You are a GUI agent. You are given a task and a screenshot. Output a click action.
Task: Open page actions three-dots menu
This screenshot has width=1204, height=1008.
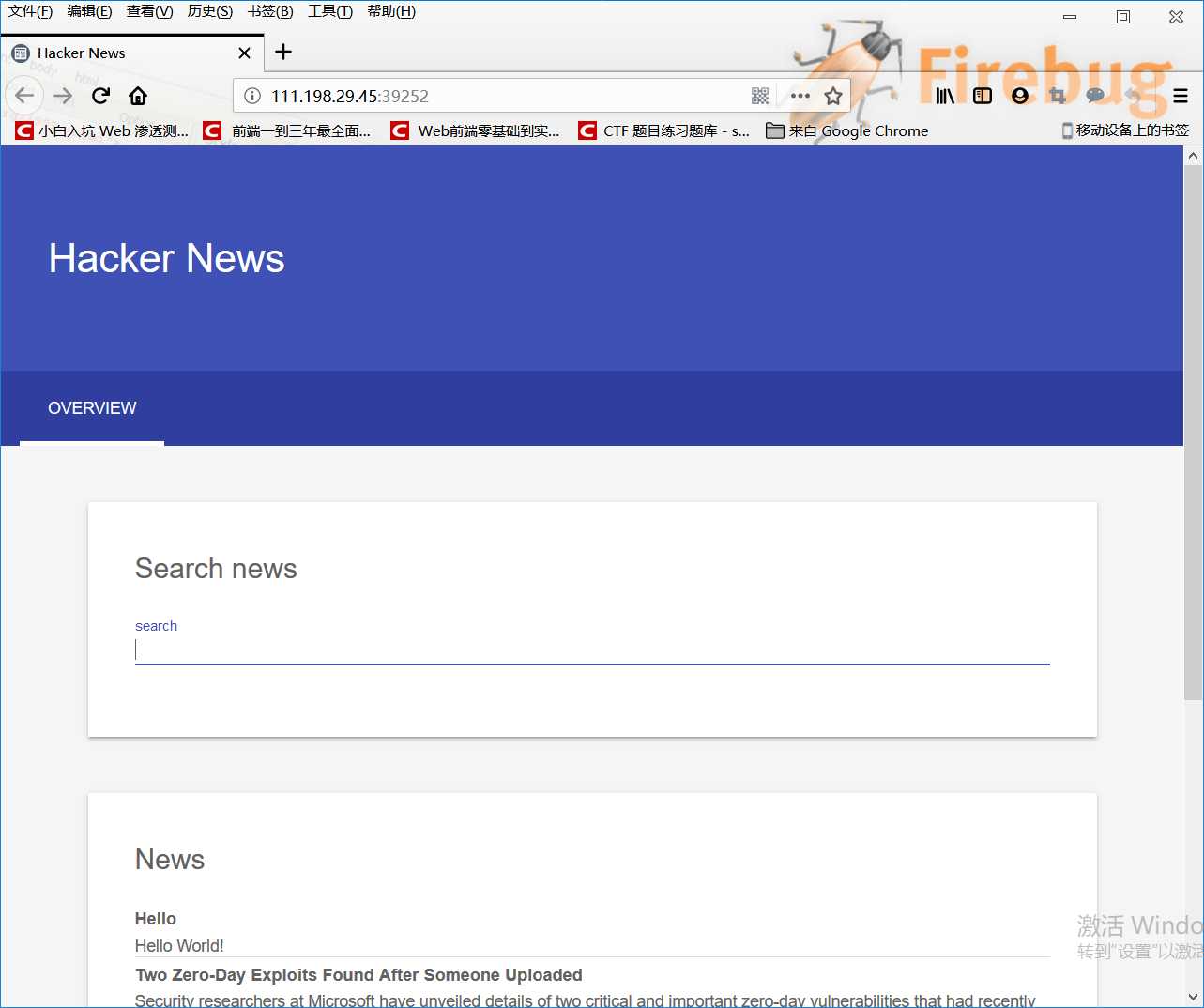800,96
